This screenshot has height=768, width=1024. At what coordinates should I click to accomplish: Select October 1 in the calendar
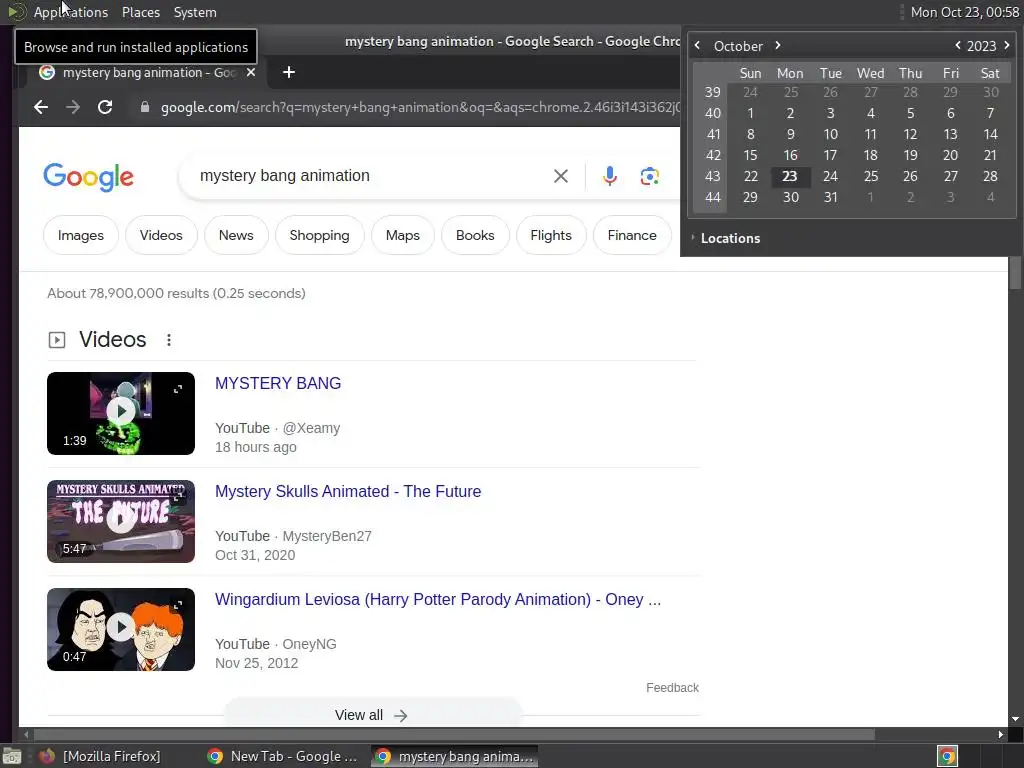pos(750,114)
